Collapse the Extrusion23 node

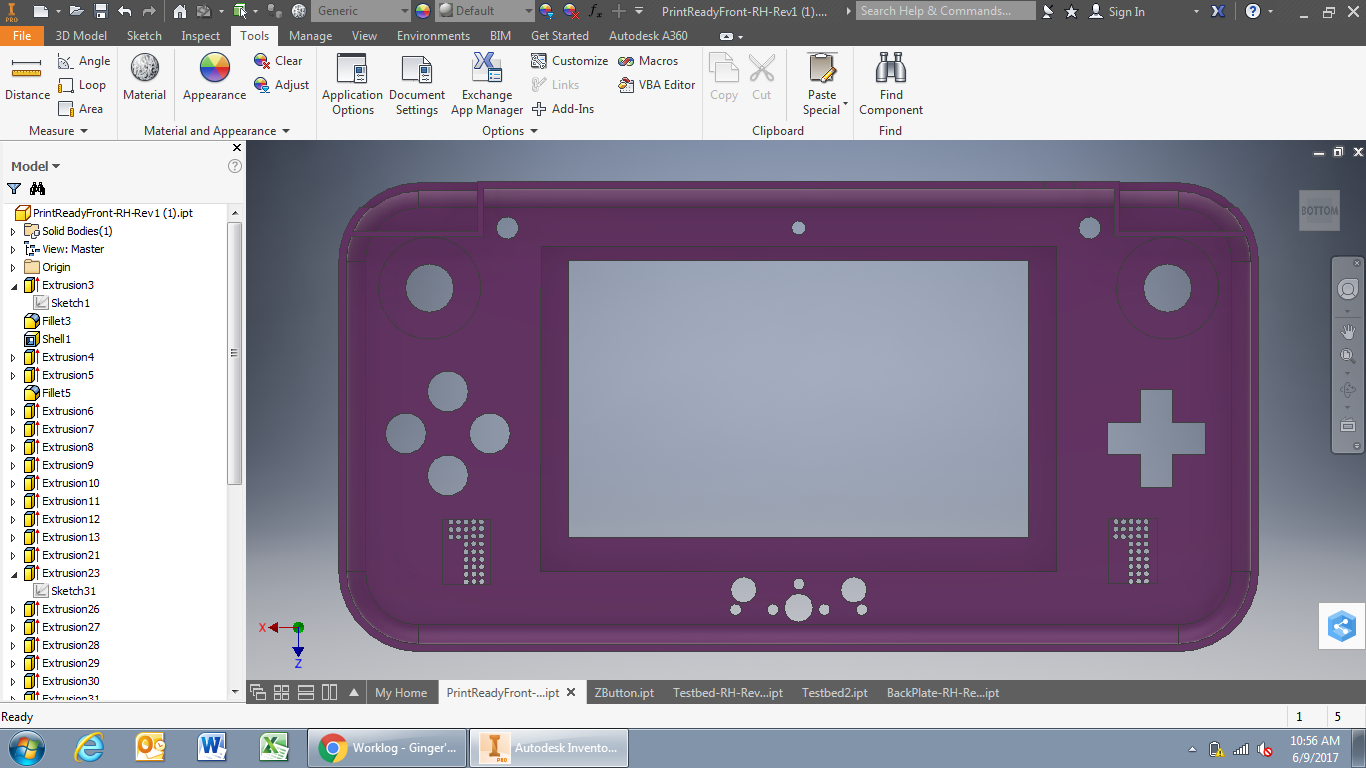pos(13,573)
